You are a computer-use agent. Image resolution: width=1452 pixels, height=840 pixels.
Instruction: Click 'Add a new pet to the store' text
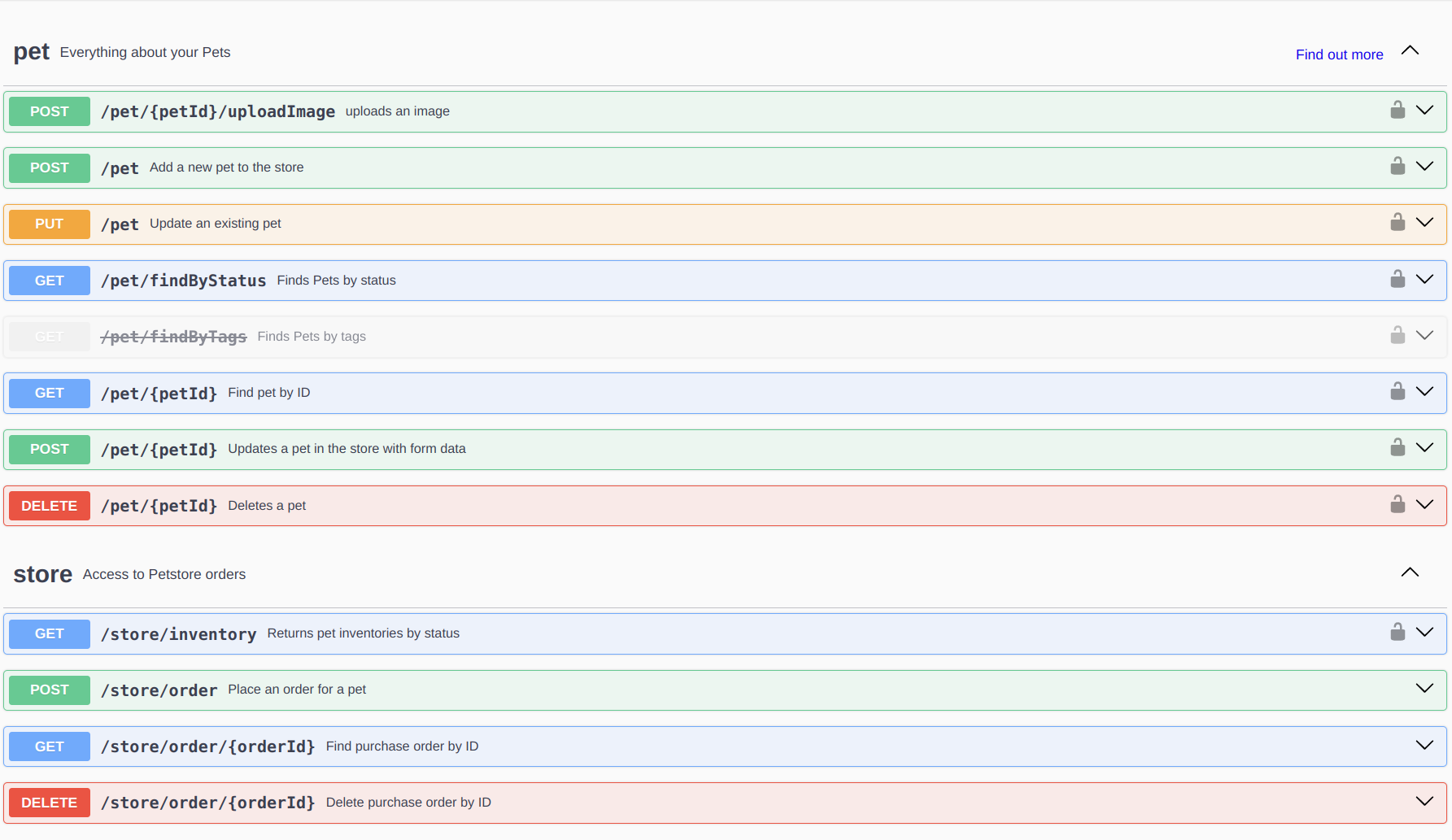(x=227, y=168)
